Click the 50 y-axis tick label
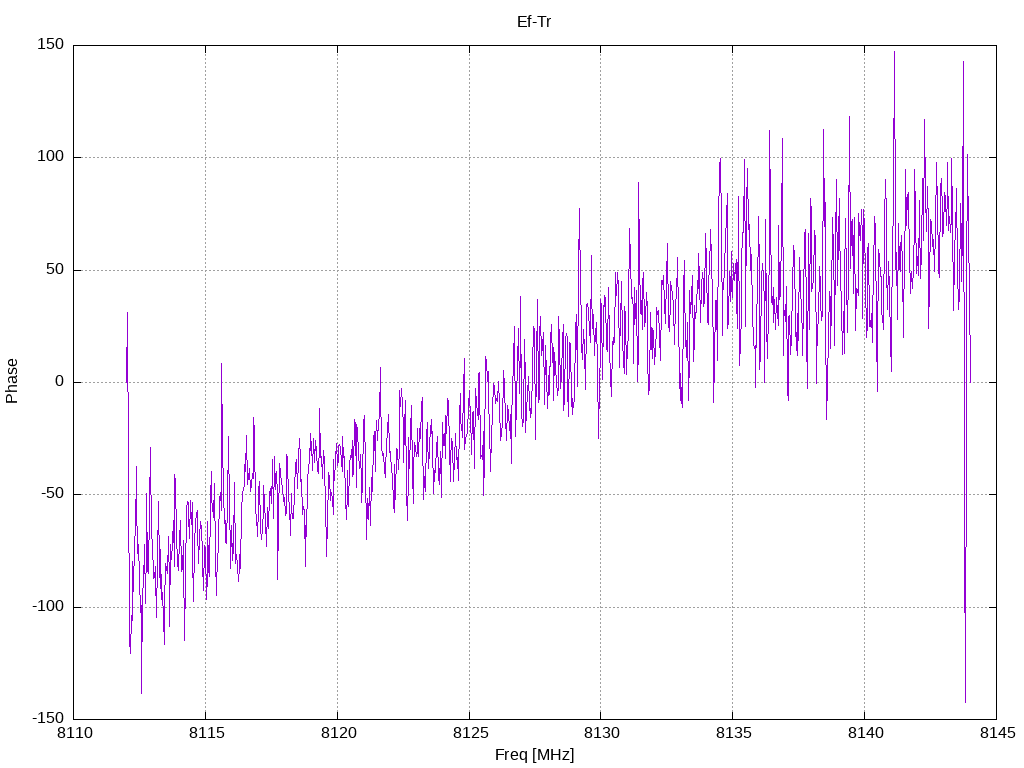1024x768 pixels. click(55, 269)
